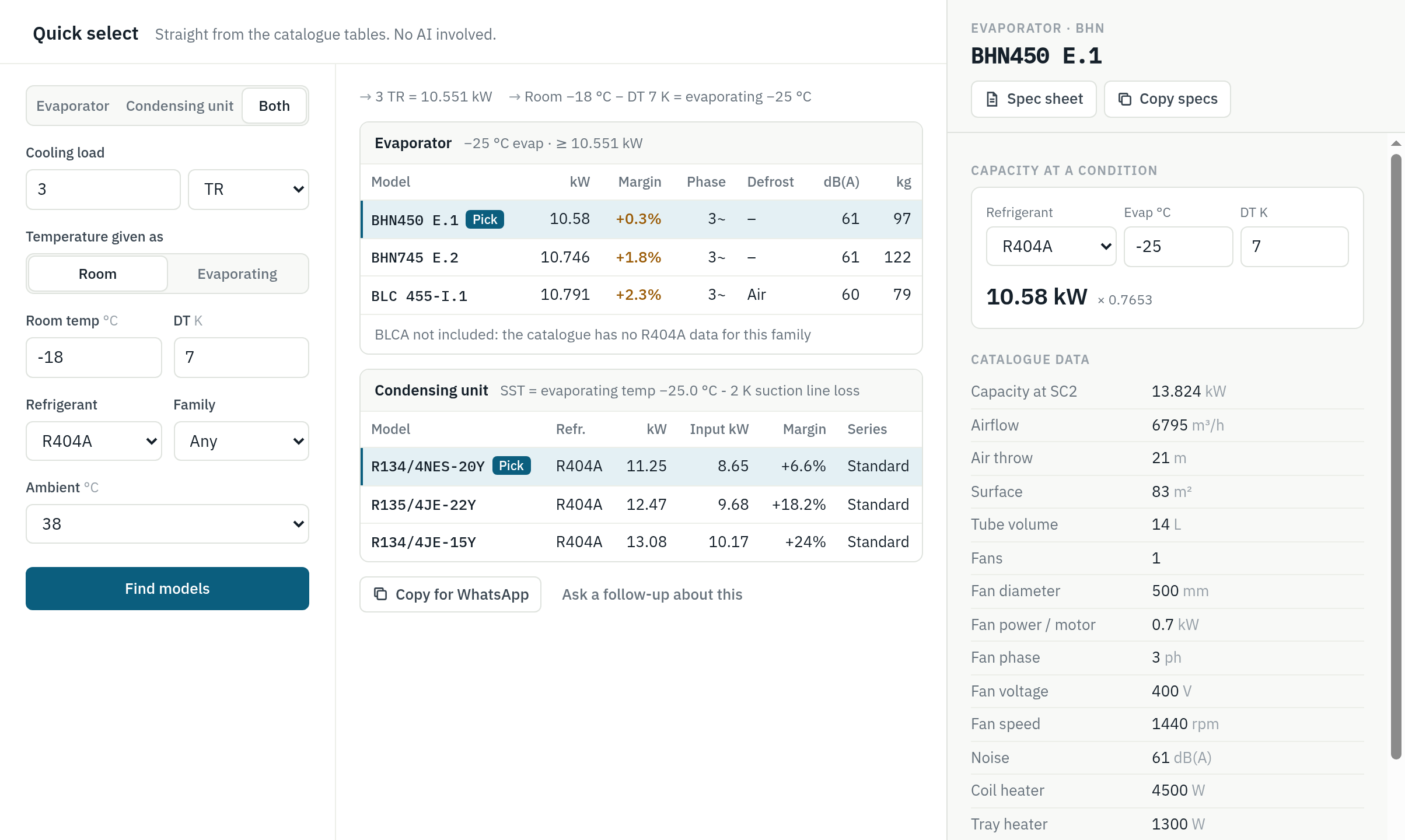The width and height of the screenshot is (1405, 840).
Task: Click the Pick badge on R134/4NES-20Y
Action: [511, 466]
